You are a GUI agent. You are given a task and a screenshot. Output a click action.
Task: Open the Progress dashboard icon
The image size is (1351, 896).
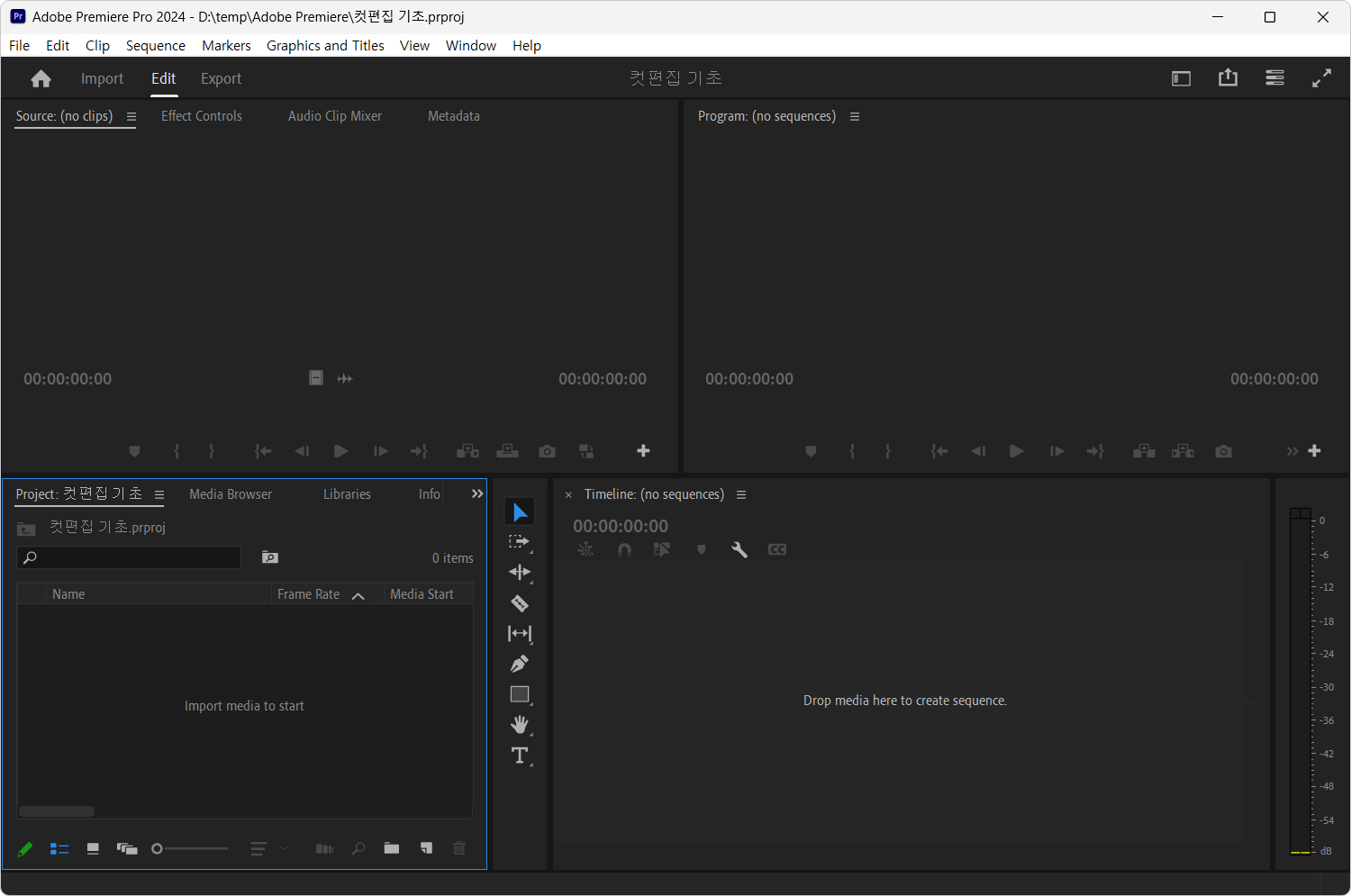pos(1274,78)
